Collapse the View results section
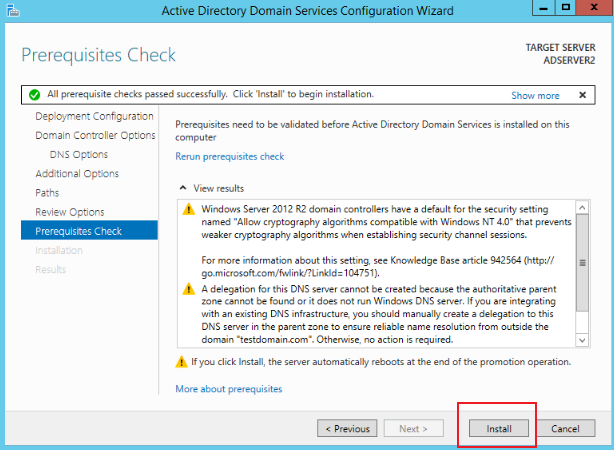Screen dimensions: 614x450 183,188
